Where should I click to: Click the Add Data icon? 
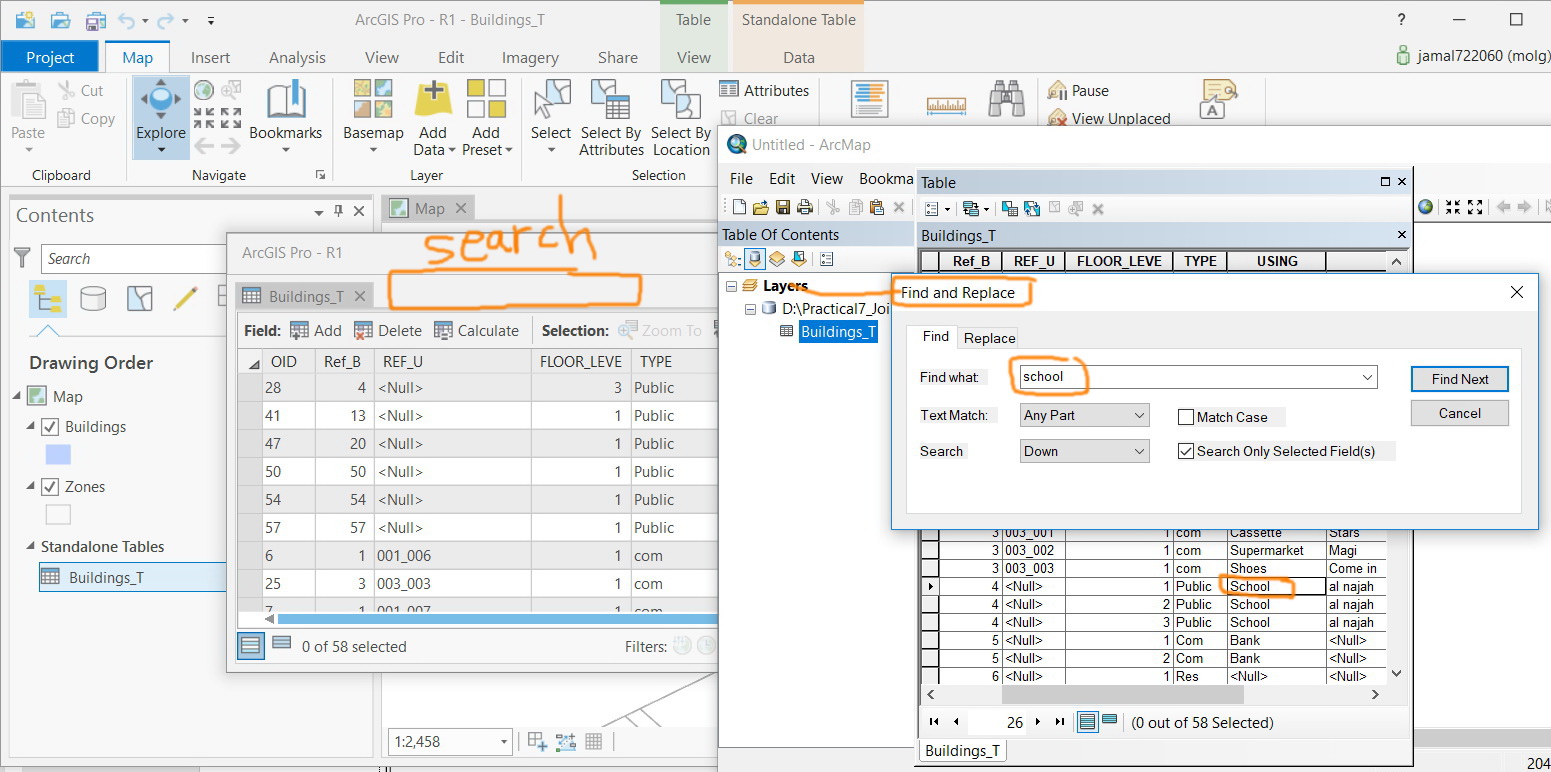pyautogui.click(x=433, y=100)
